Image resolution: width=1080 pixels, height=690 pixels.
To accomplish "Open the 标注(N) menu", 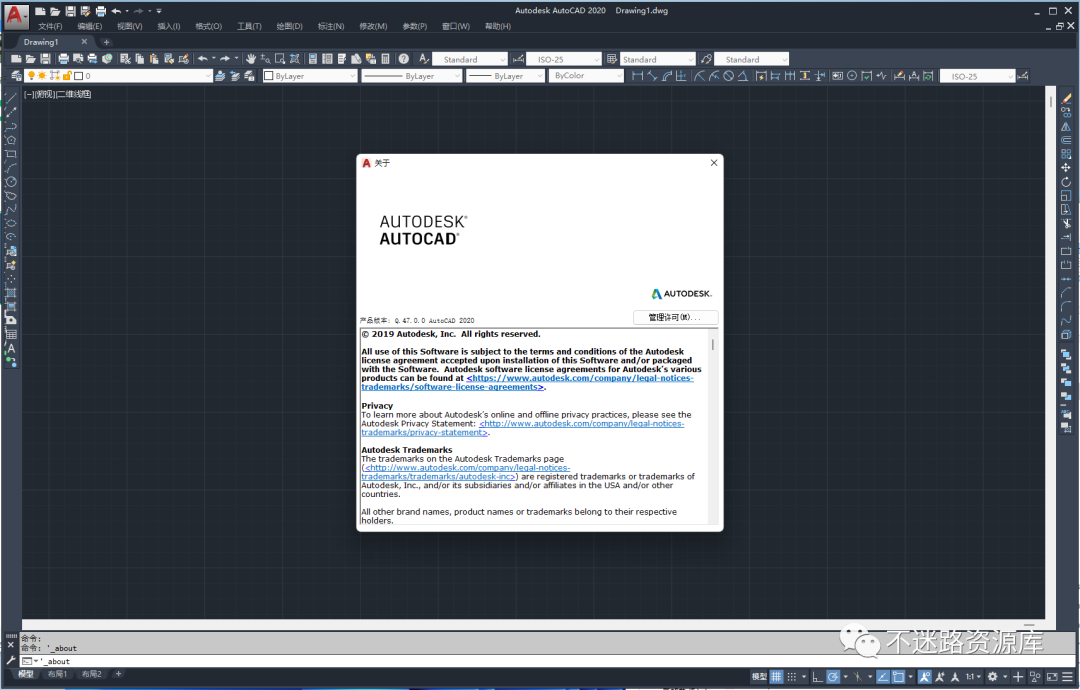I will coord(331,26).
